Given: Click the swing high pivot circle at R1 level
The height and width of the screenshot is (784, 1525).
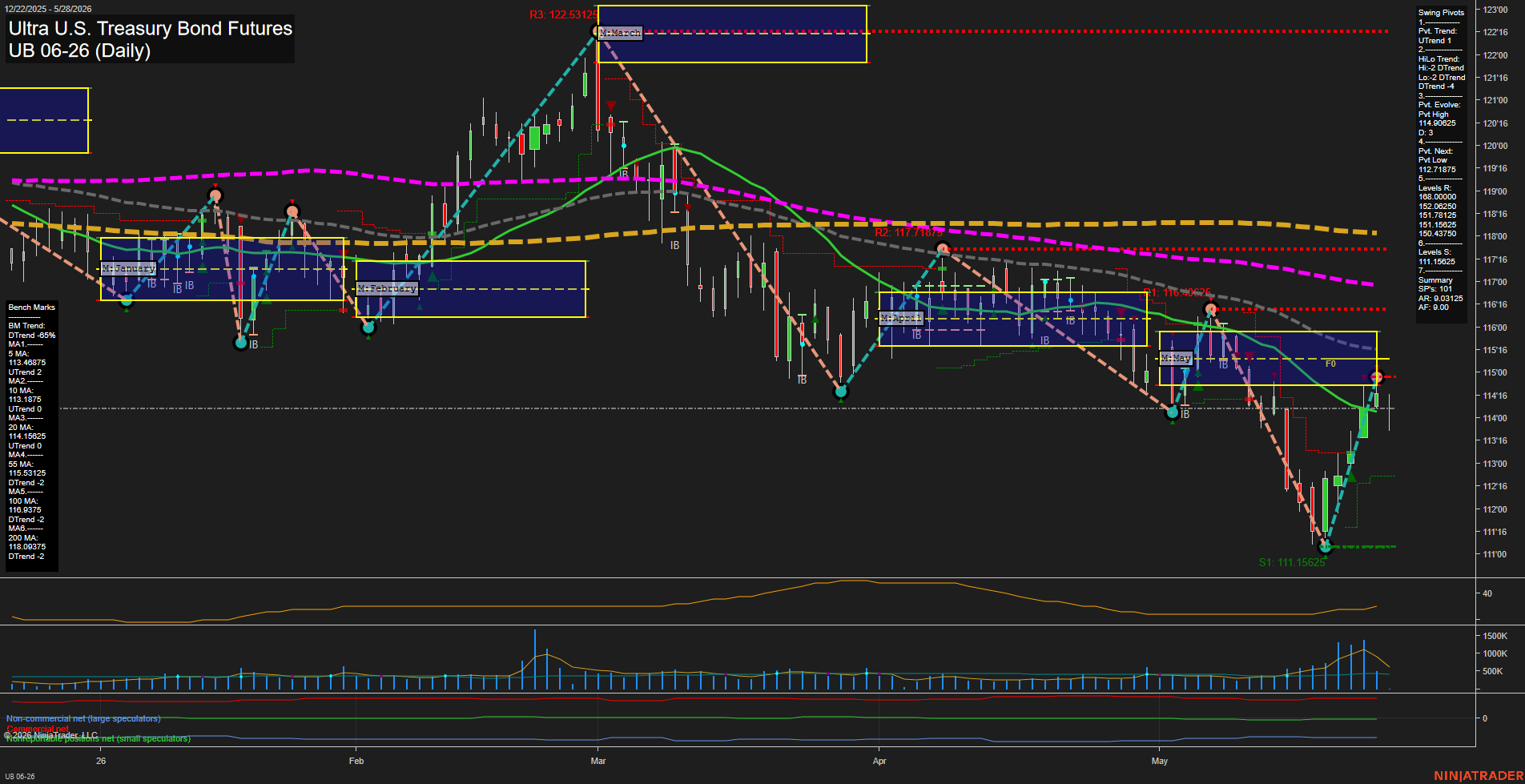Looking at the screenshot, I should click(1210, 308).
